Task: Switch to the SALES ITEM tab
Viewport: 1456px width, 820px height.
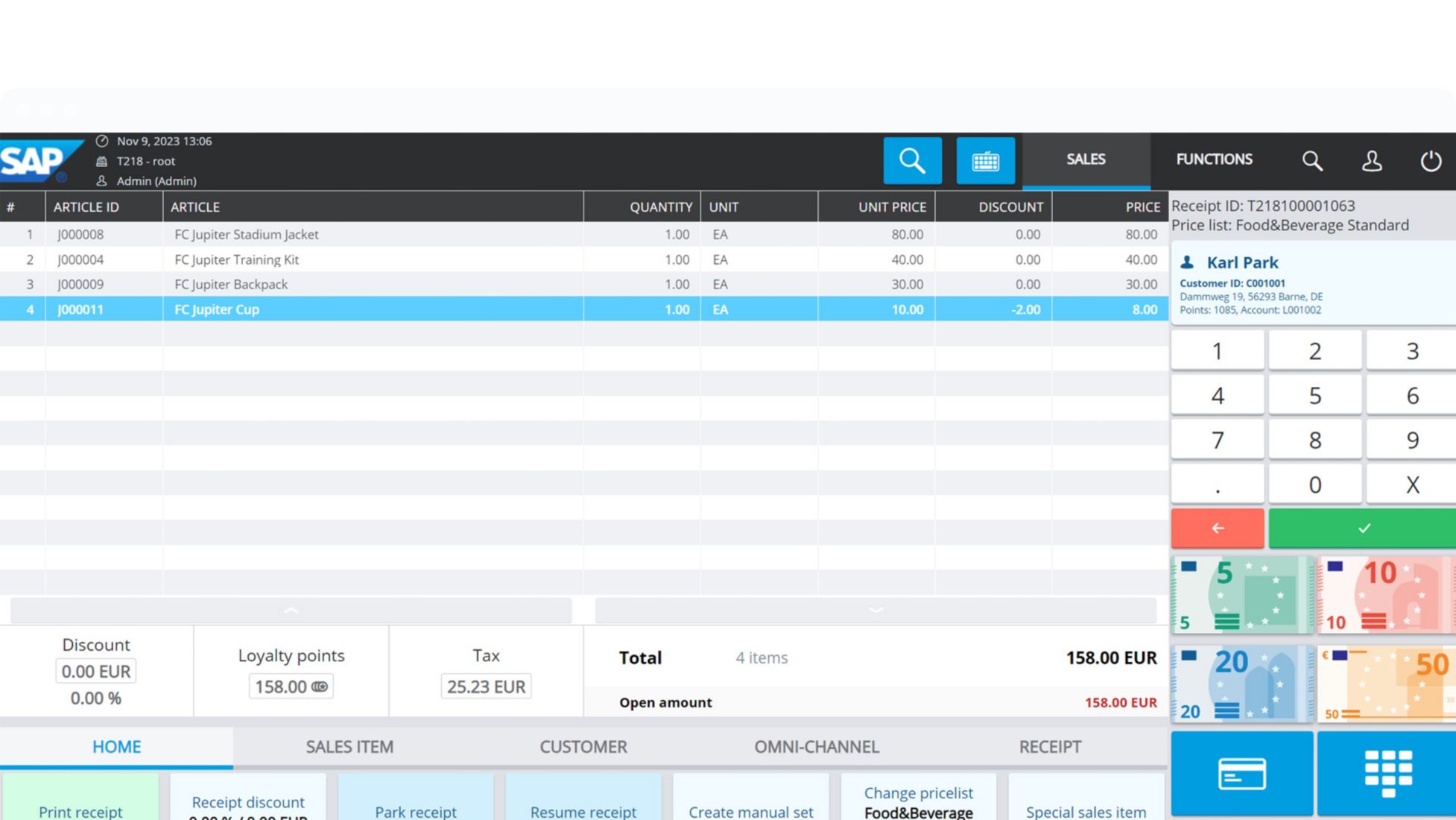Action: point(349,746)
